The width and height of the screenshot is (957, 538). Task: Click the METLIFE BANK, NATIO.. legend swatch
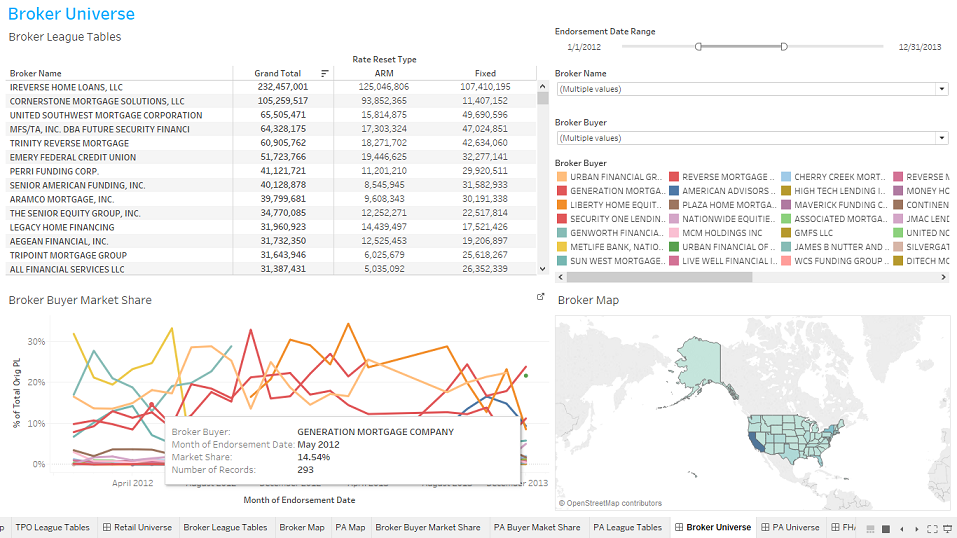[x=562, y=247]
